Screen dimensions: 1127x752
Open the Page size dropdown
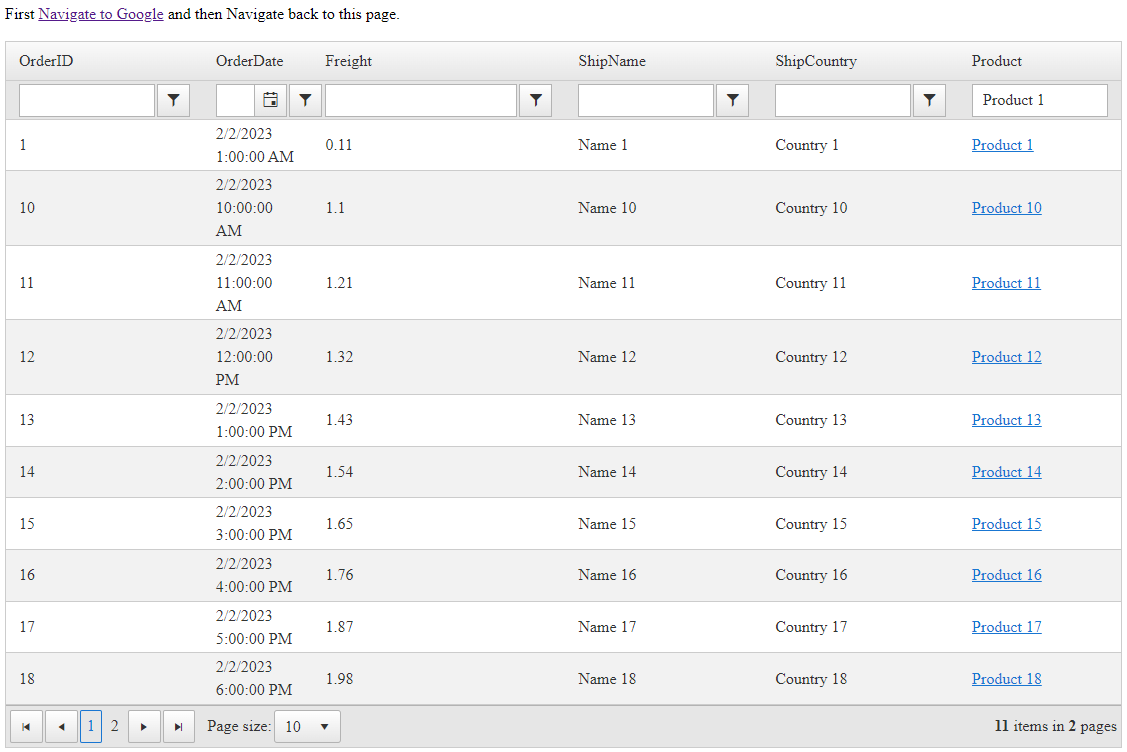point(307,727)
